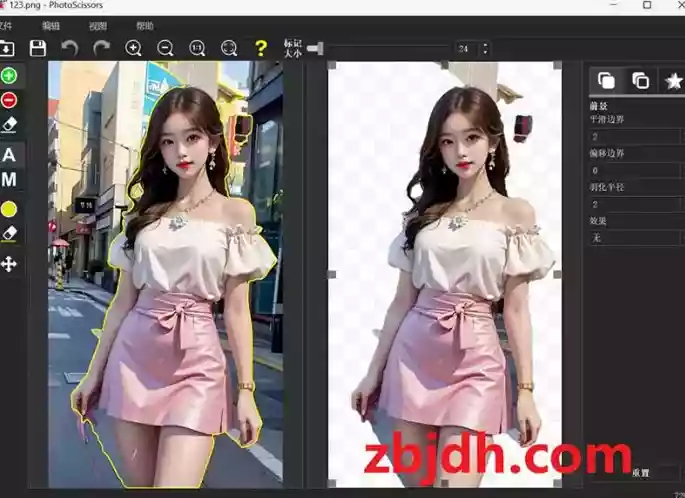Viewport: 685px width, 498px height.
Task: Switch to the foreground tab in the right panel
Action: tap(606, 80)
